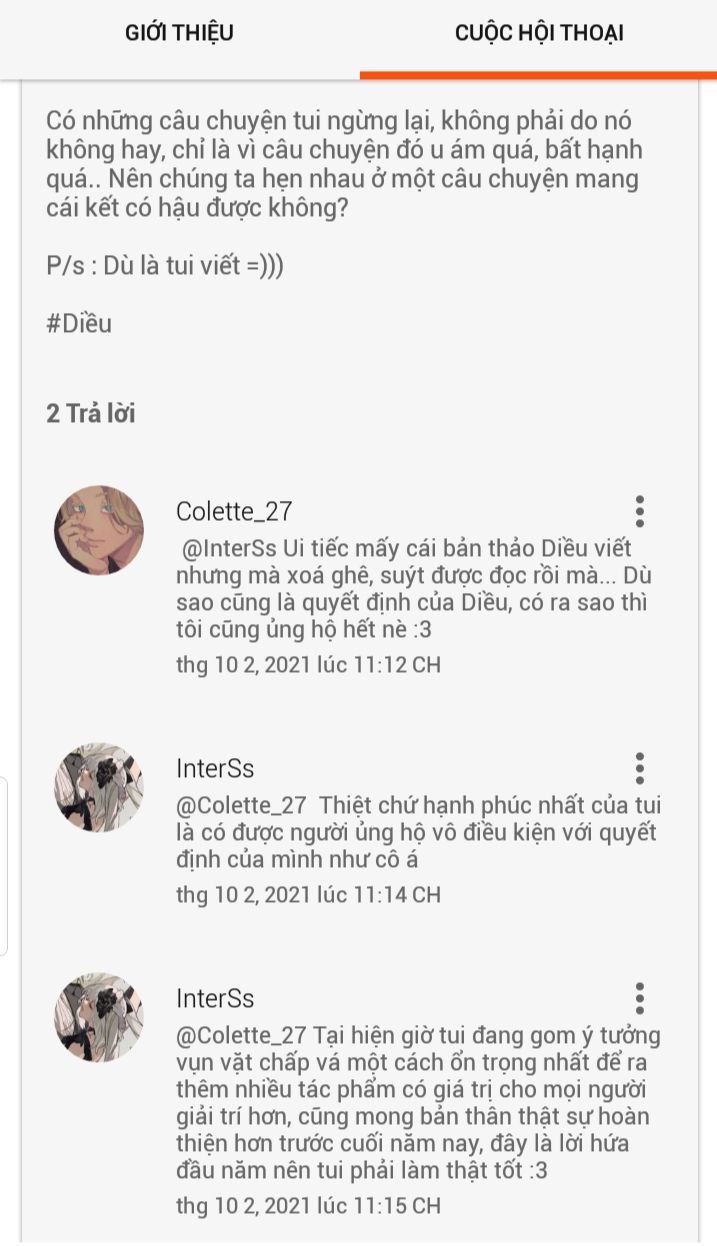Tap the @Colette_27 mention in the 11:14 reply
This screenshot has width=717, height=1246.
coord(241,806)
